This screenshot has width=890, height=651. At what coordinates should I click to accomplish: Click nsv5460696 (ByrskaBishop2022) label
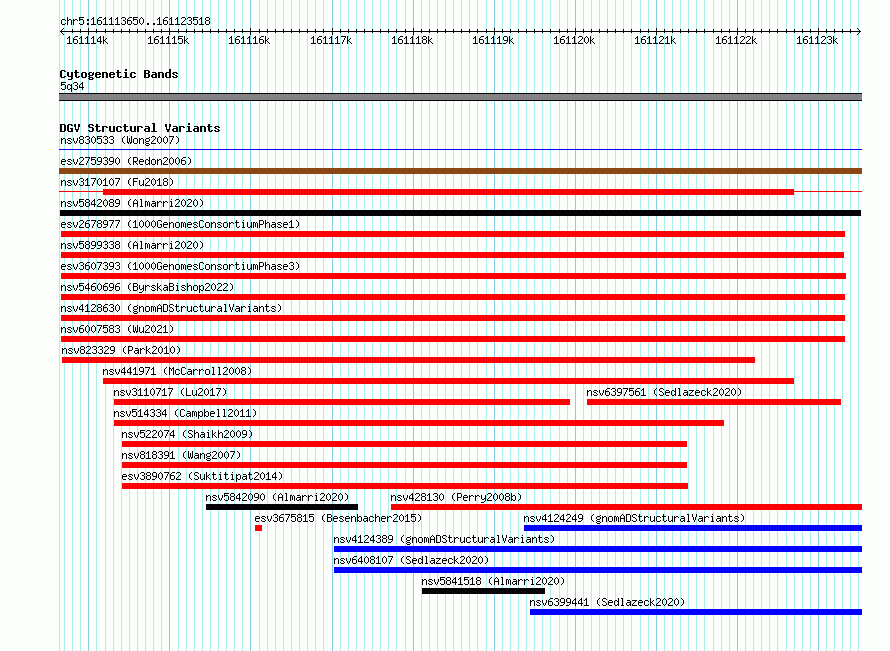coord(147,287)
